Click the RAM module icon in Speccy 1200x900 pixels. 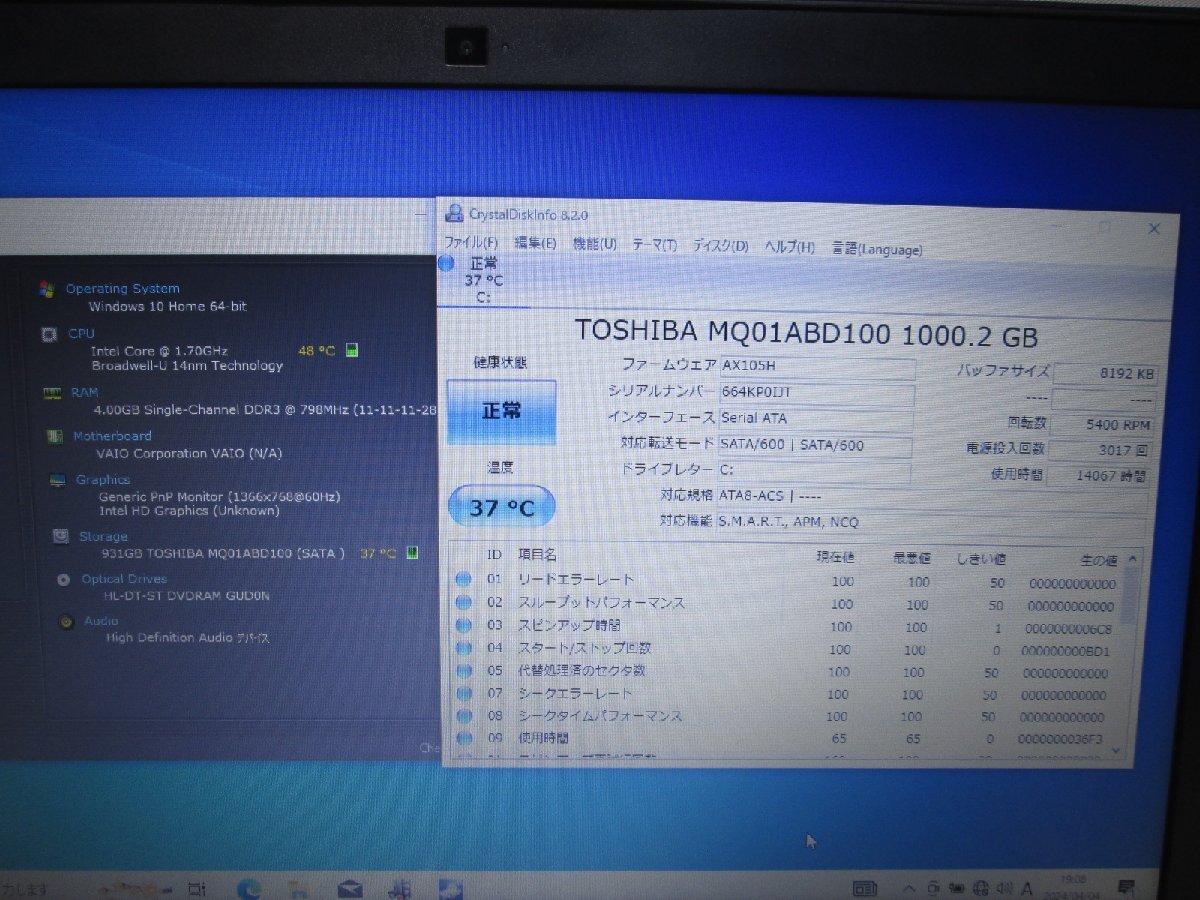point(51,393)
